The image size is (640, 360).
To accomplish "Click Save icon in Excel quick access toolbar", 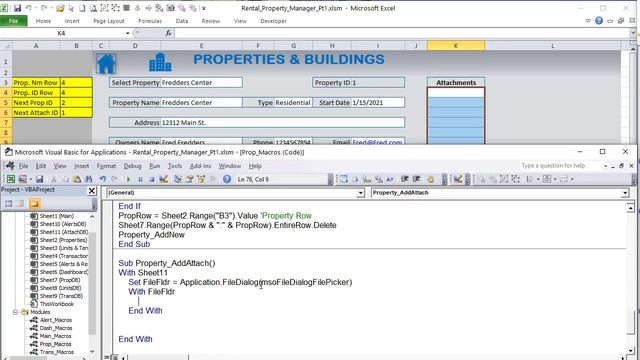I will click(x=17, y=8).
